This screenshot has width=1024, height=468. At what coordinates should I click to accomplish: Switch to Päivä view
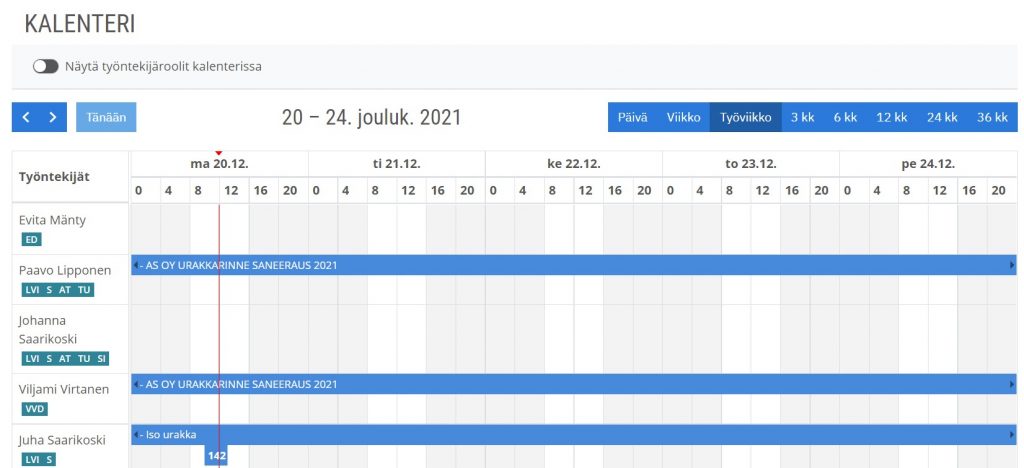(x=632, y=117)
